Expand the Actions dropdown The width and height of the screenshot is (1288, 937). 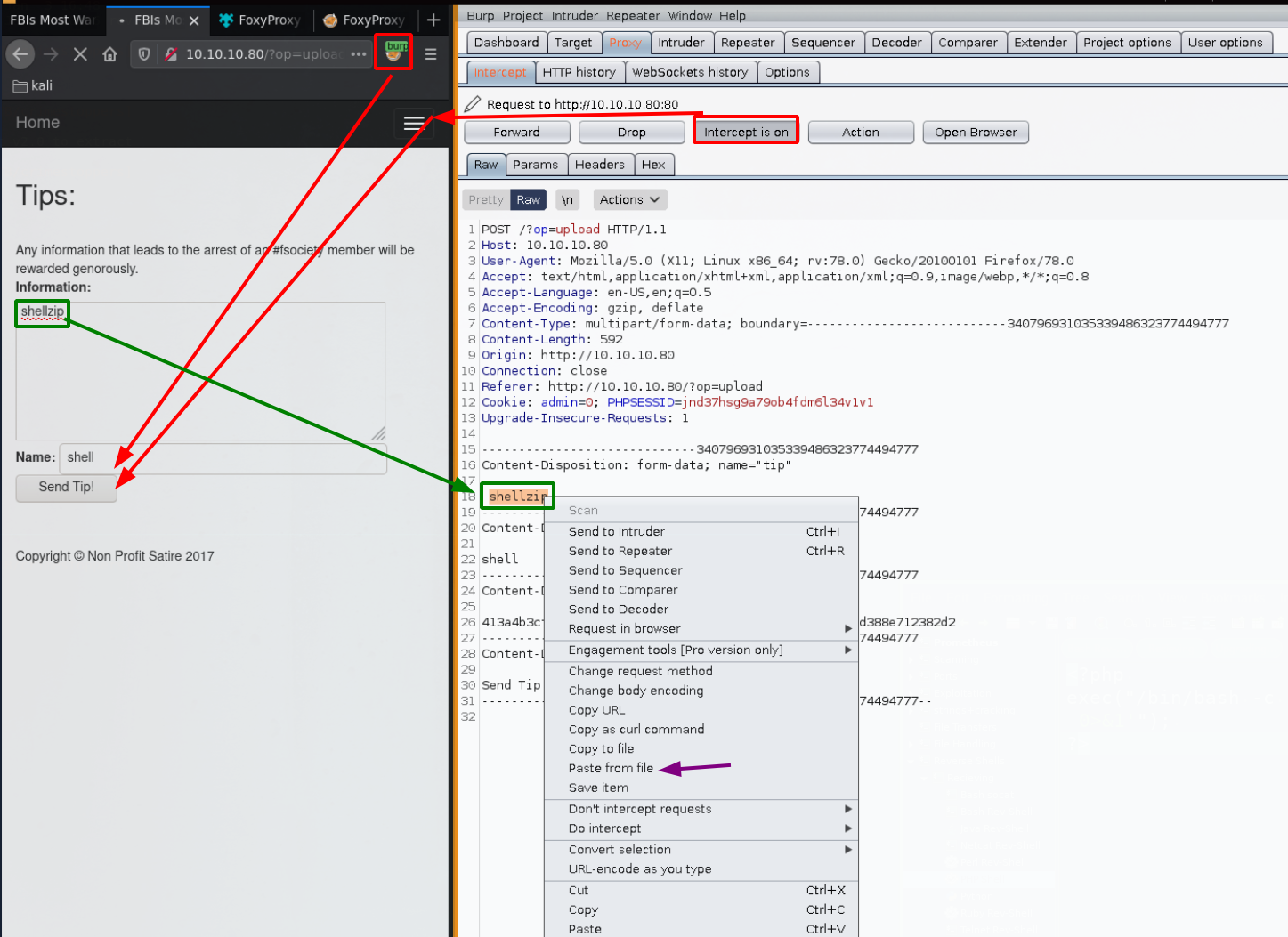[629, 200]
